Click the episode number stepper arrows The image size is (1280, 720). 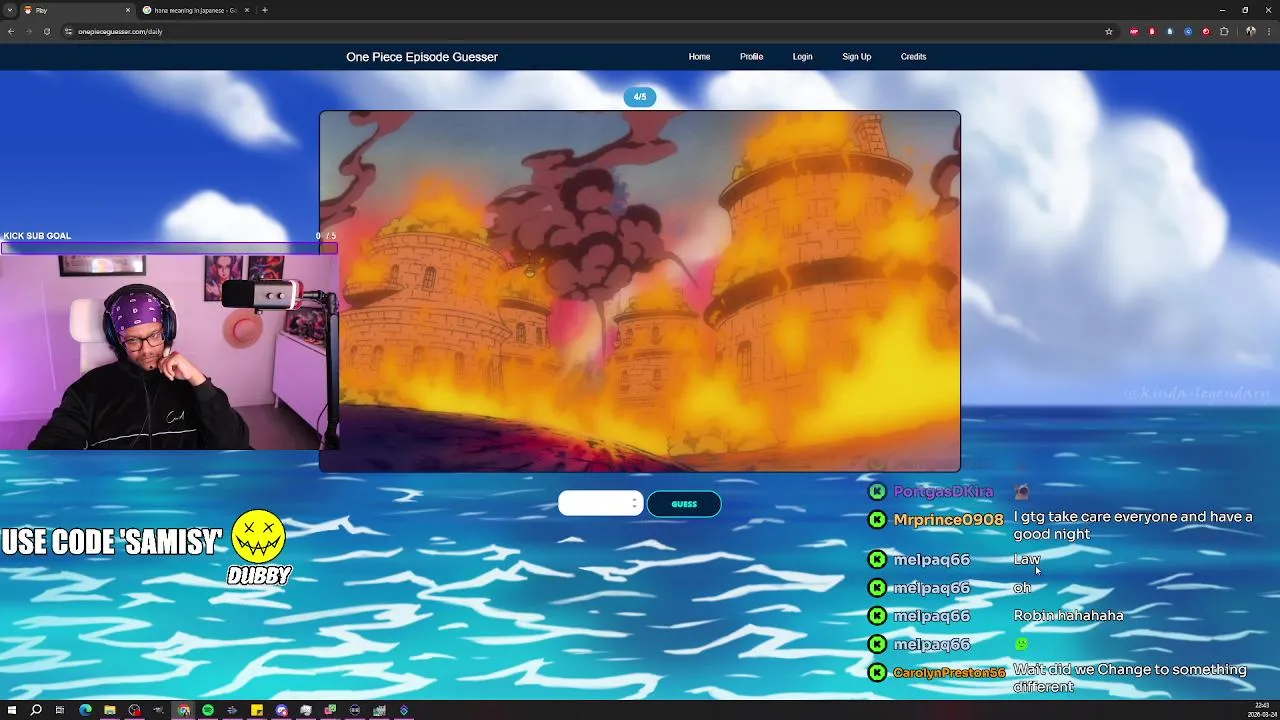(x=634, y=504)
